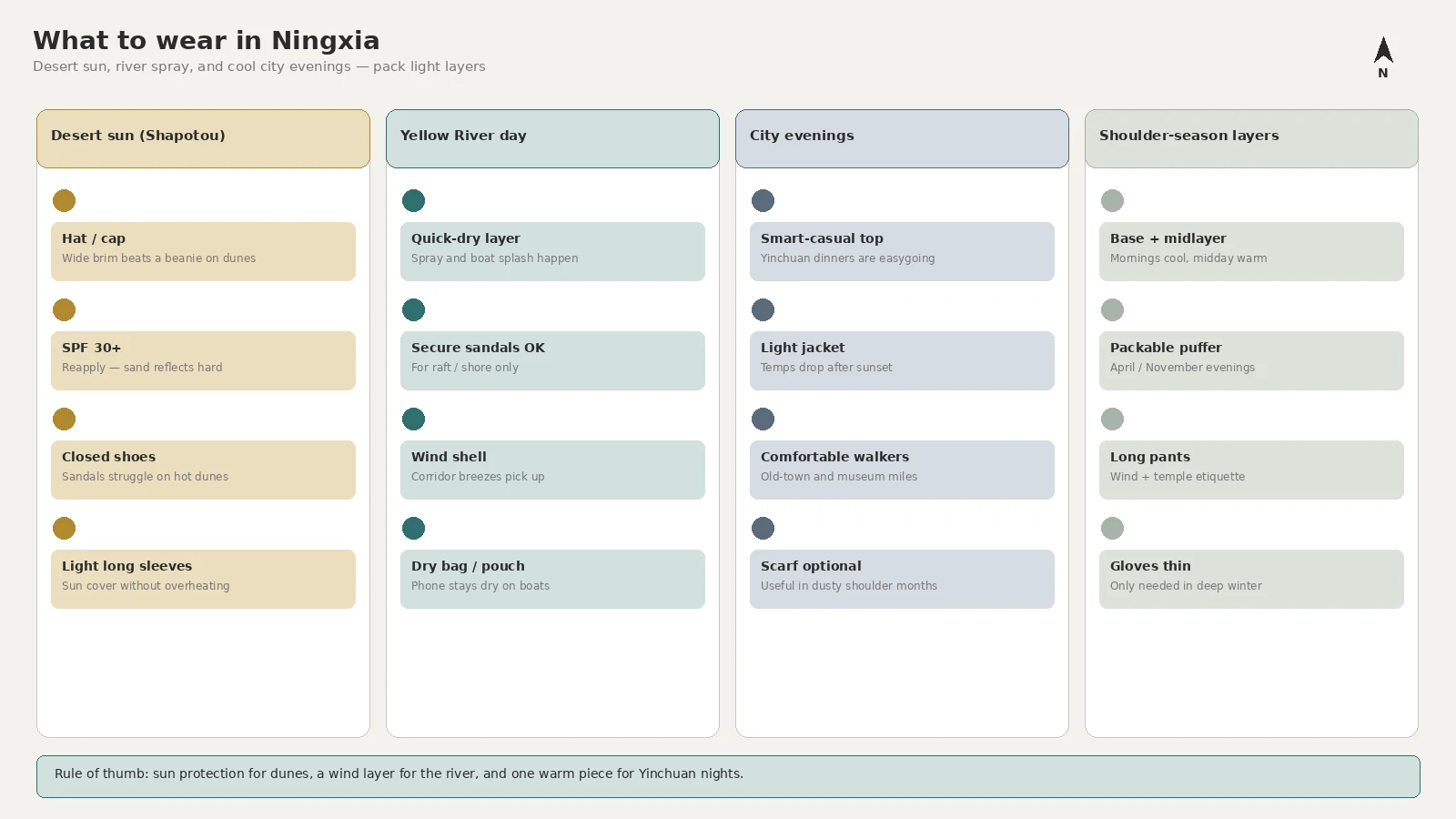Click the teal dot above Quick-dry layer
1456x819 pixels.
click(x=413, y=200)
